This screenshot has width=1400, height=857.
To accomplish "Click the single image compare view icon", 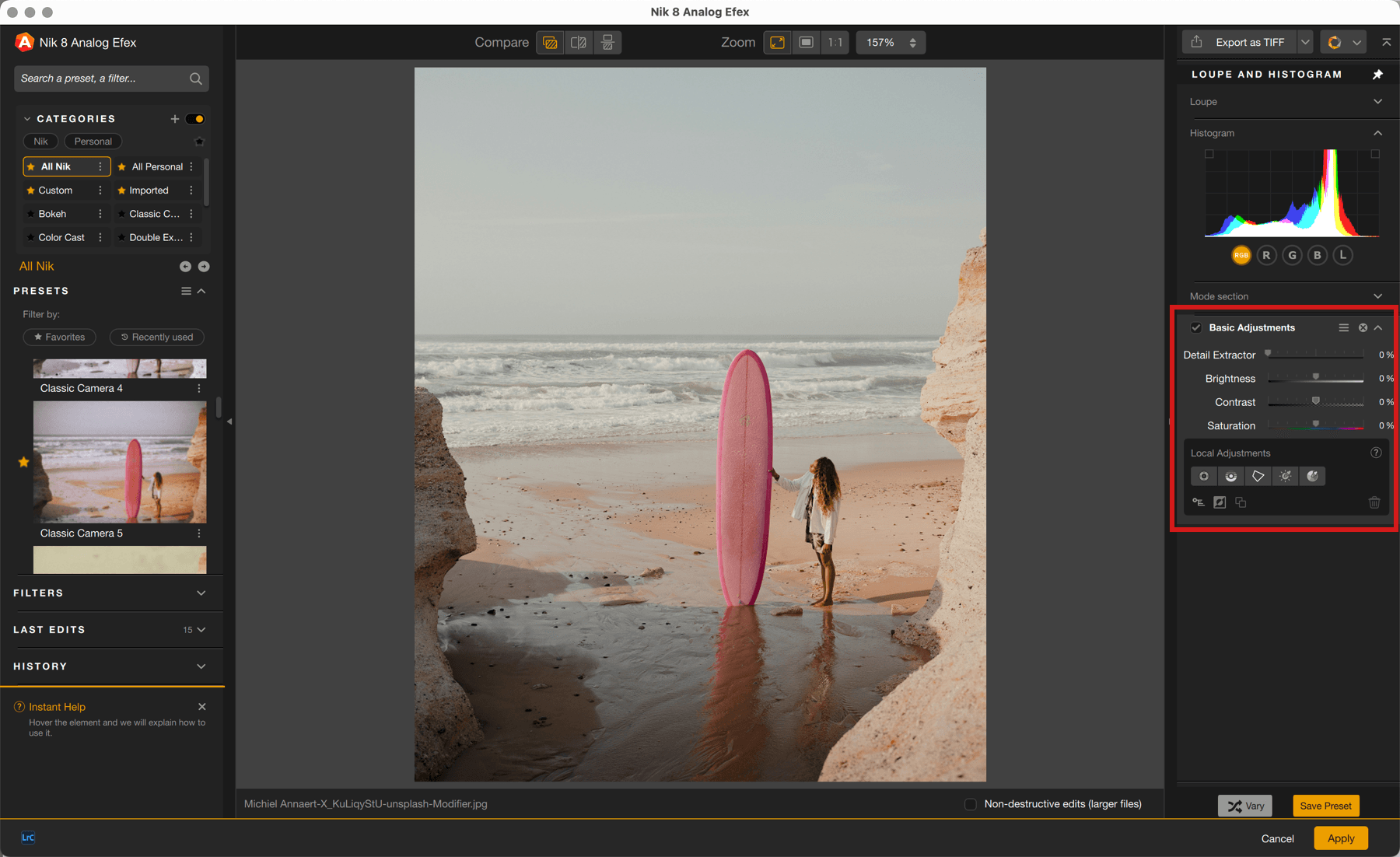I will (550, 43).
